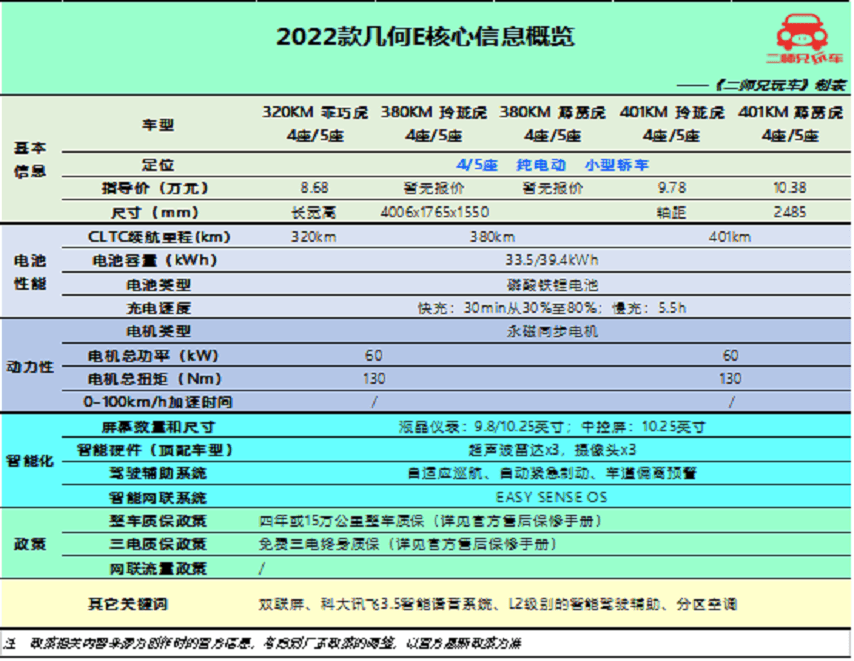Click the 尺寸（mm）row label
The height and width of the screenshot is (661, 854).
tap(155, 212)
